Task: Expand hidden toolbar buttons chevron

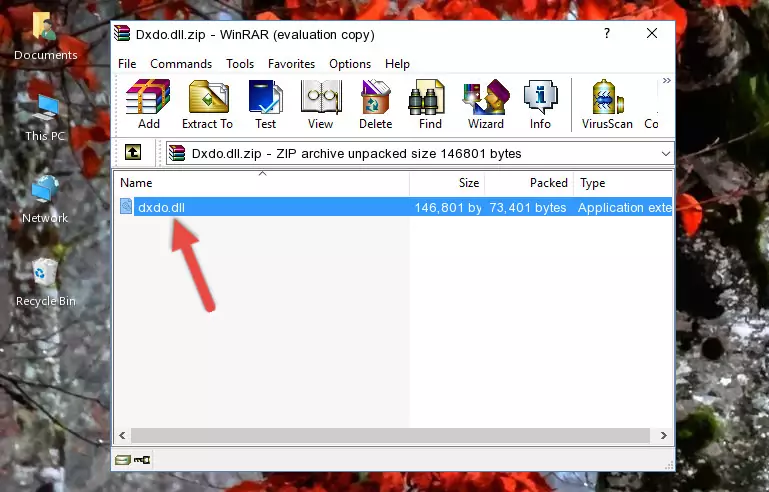Action: tap(666, 81)
